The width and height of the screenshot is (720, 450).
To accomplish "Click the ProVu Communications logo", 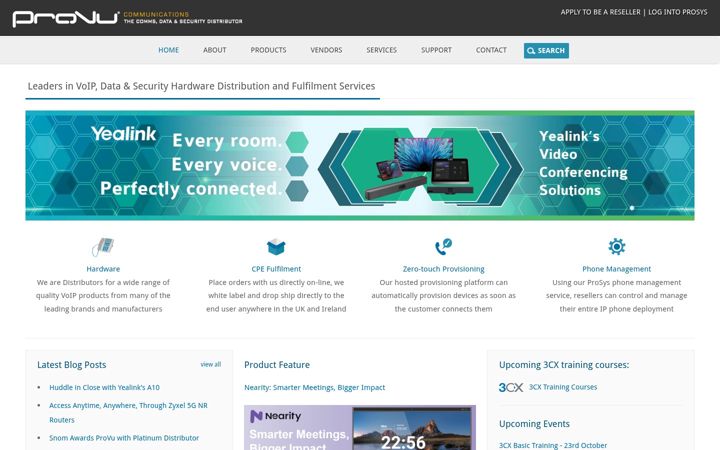I will 127,18.
